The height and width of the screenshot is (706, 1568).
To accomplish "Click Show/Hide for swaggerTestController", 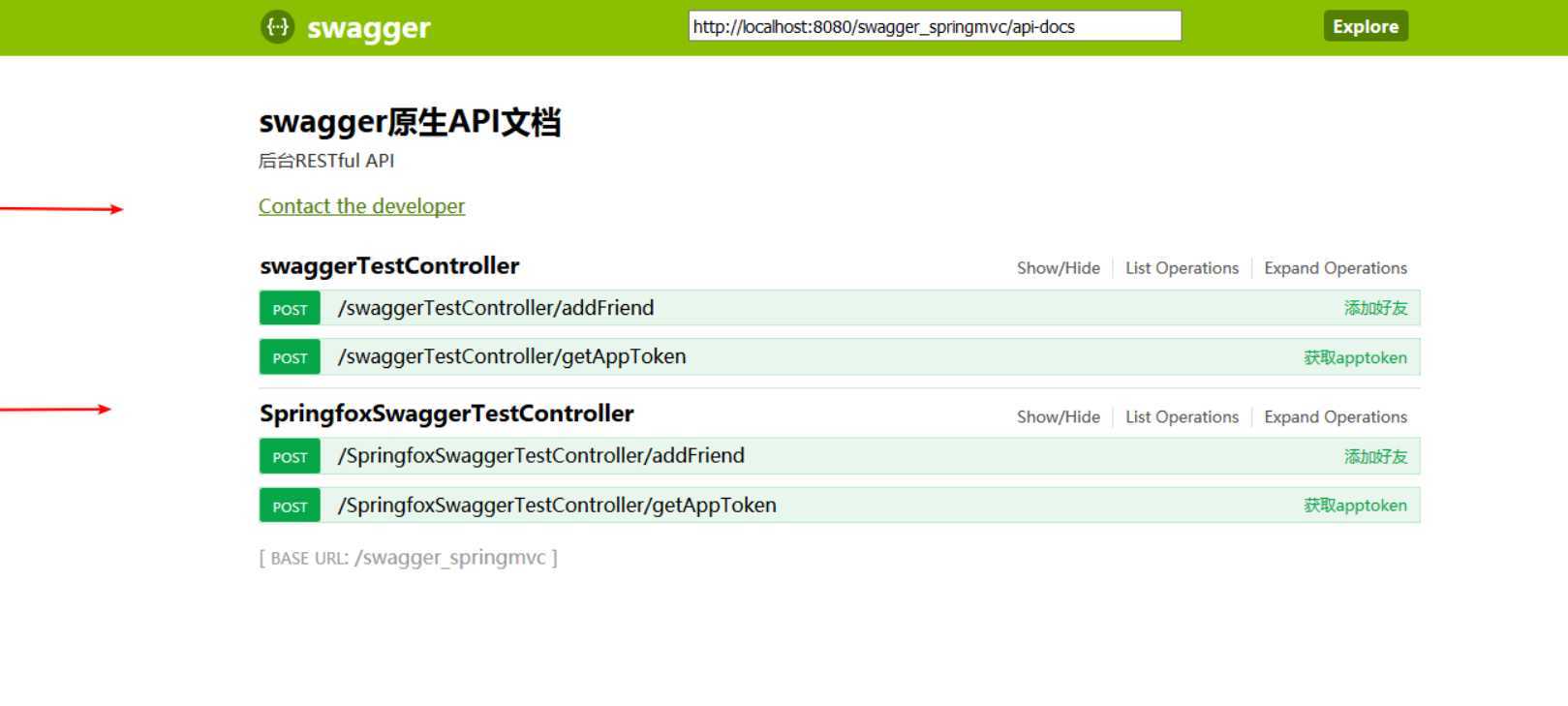I will [1059, 268].
